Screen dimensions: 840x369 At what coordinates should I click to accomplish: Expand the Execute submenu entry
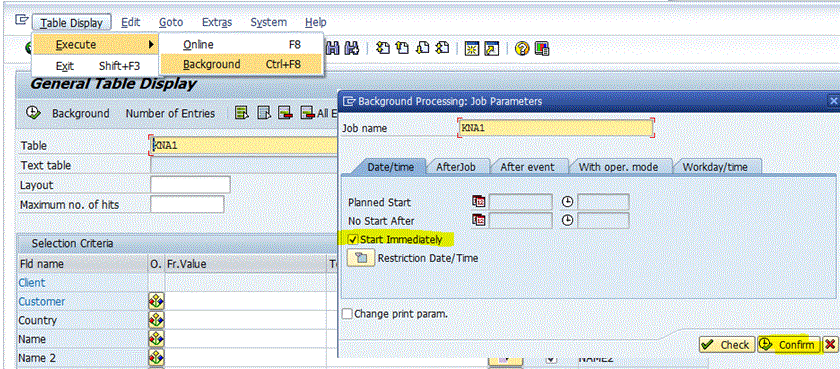(95, 45)
